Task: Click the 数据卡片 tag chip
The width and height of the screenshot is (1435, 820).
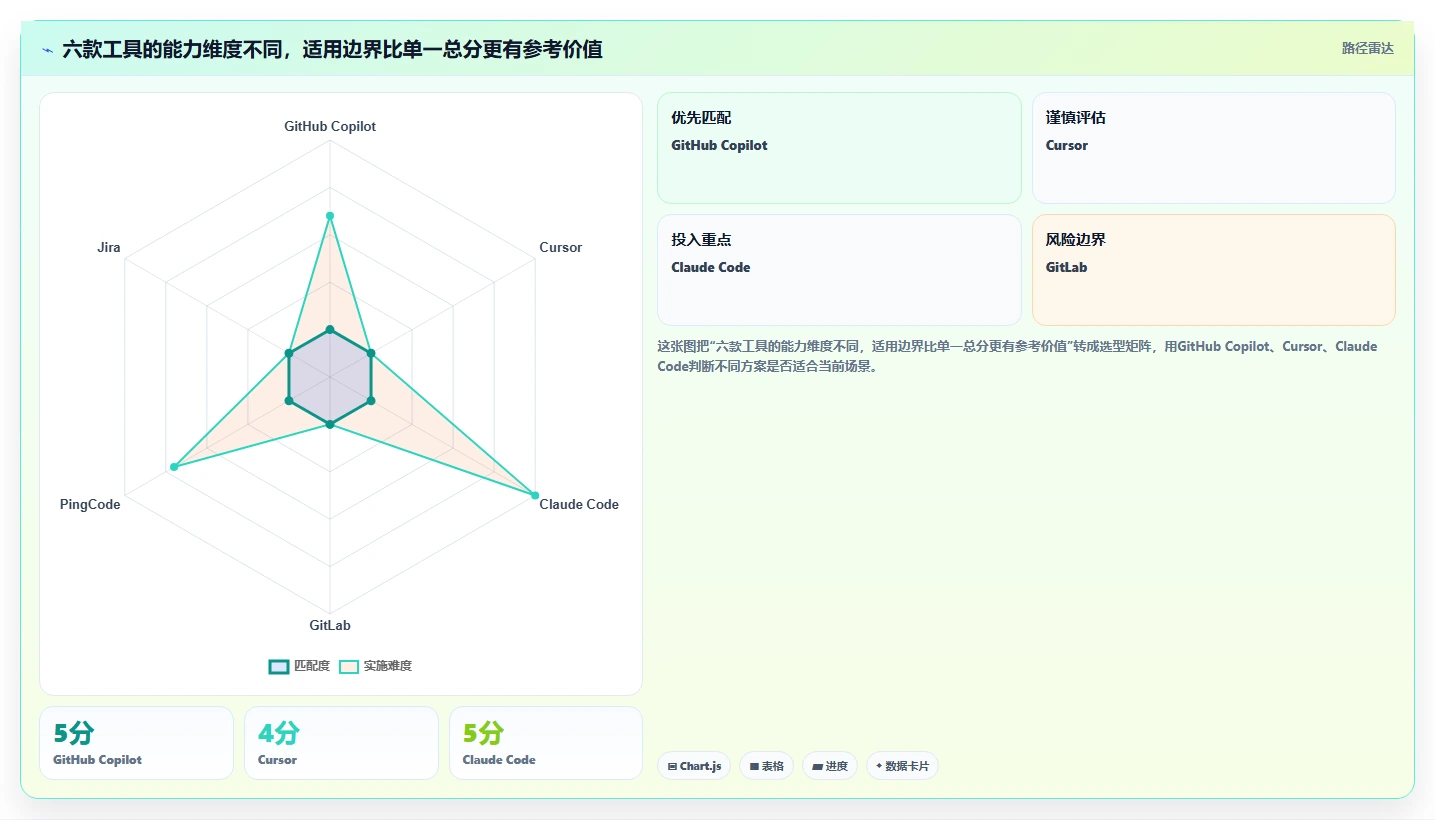Action: tap(902, 766)
